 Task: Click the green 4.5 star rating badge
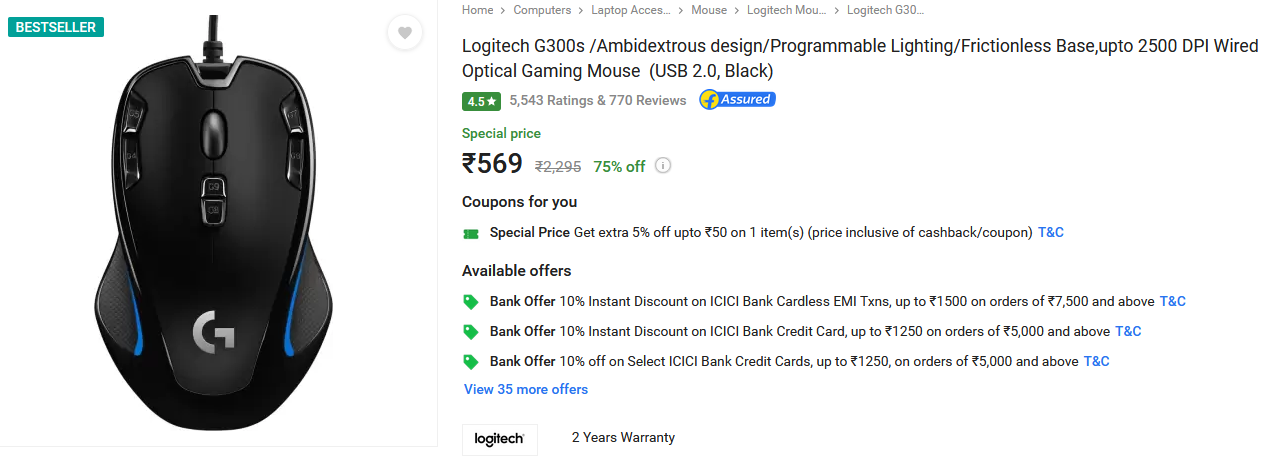click(x=482, y=101)
